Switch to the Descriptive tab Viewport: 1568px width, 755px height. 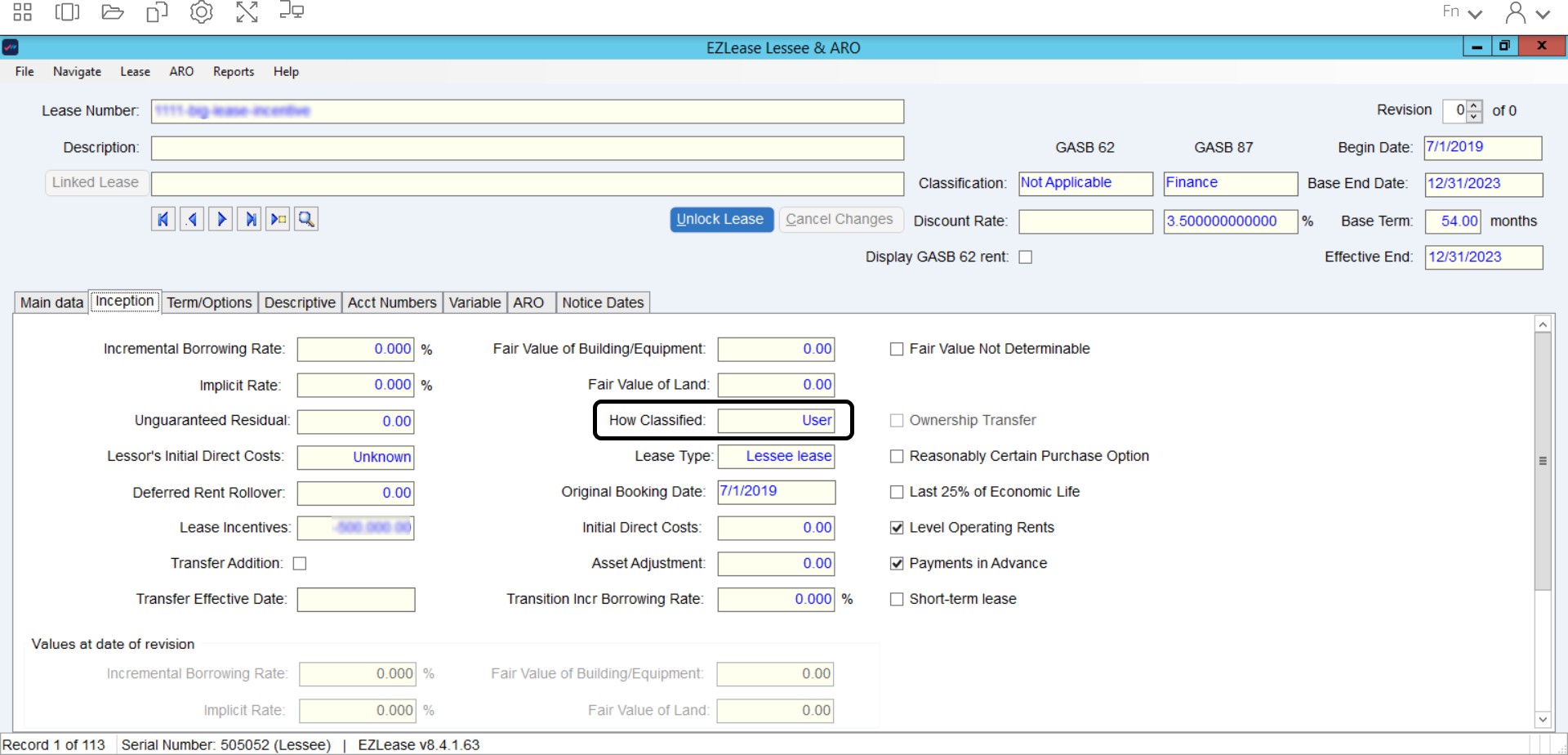(300, 302)
